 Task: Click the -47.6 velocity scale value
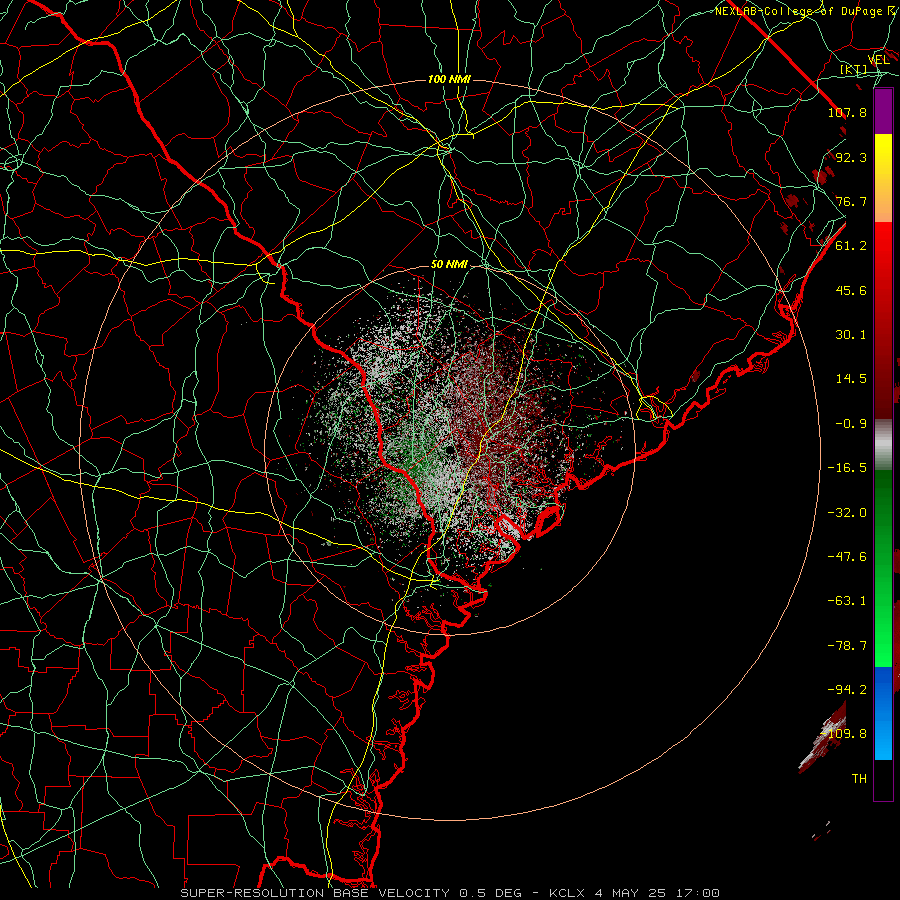847,557
